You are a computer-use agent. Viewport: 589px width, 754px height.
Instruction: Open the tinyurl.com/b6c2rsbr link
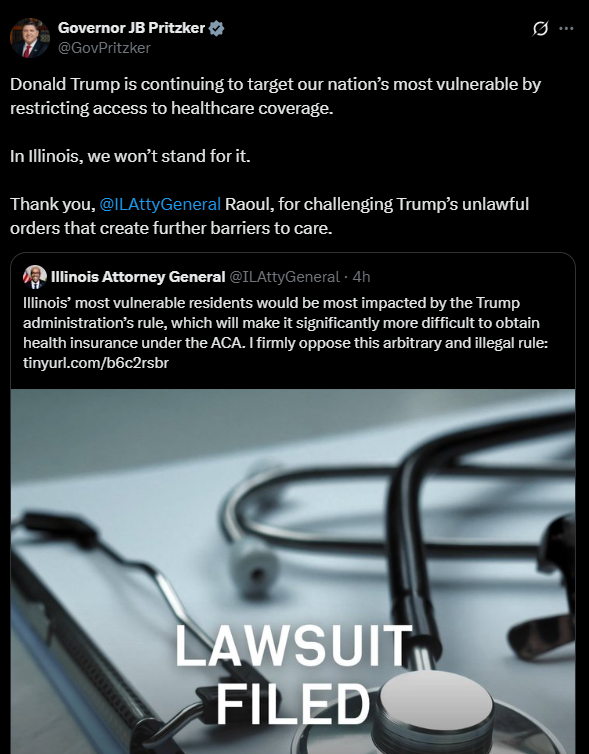pyautogui.click(x=96, y=363)
